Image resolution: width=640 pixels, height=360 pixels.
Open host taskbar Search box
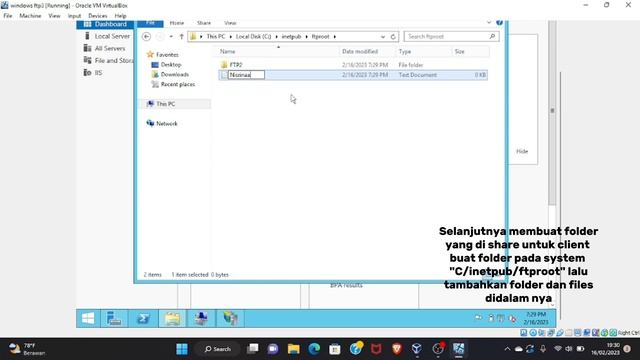[218, 349]
